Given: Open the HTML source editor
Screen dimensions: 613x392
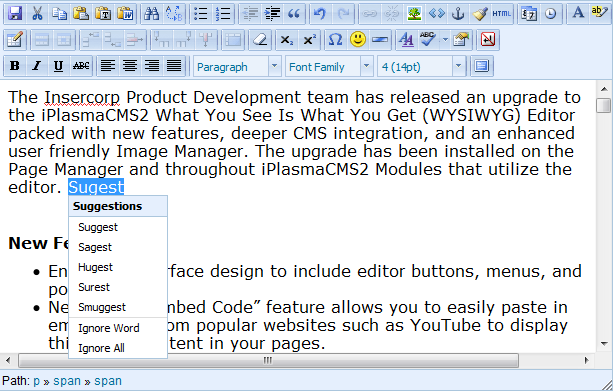Looking at the screenshot, I should click(502, 14).
